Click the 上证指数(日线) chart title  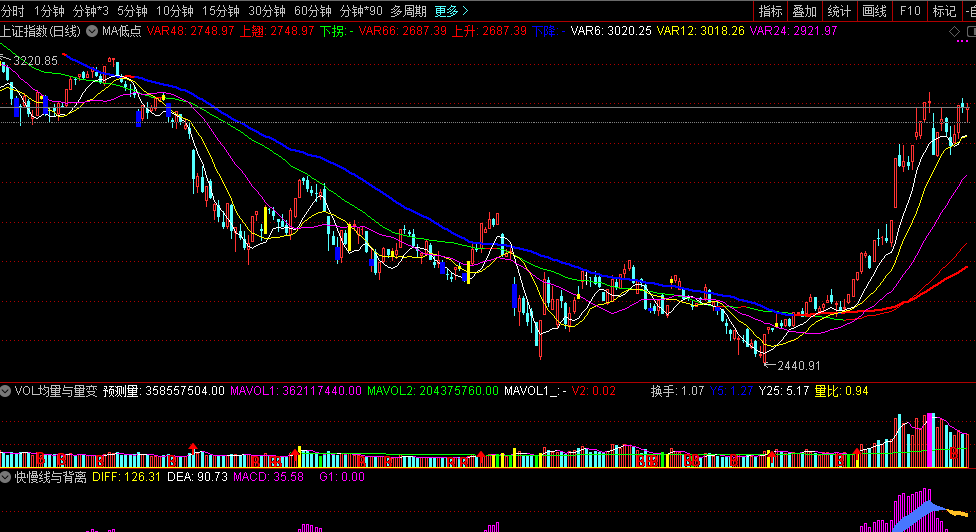pyautogui.click(x=40, y=31)
